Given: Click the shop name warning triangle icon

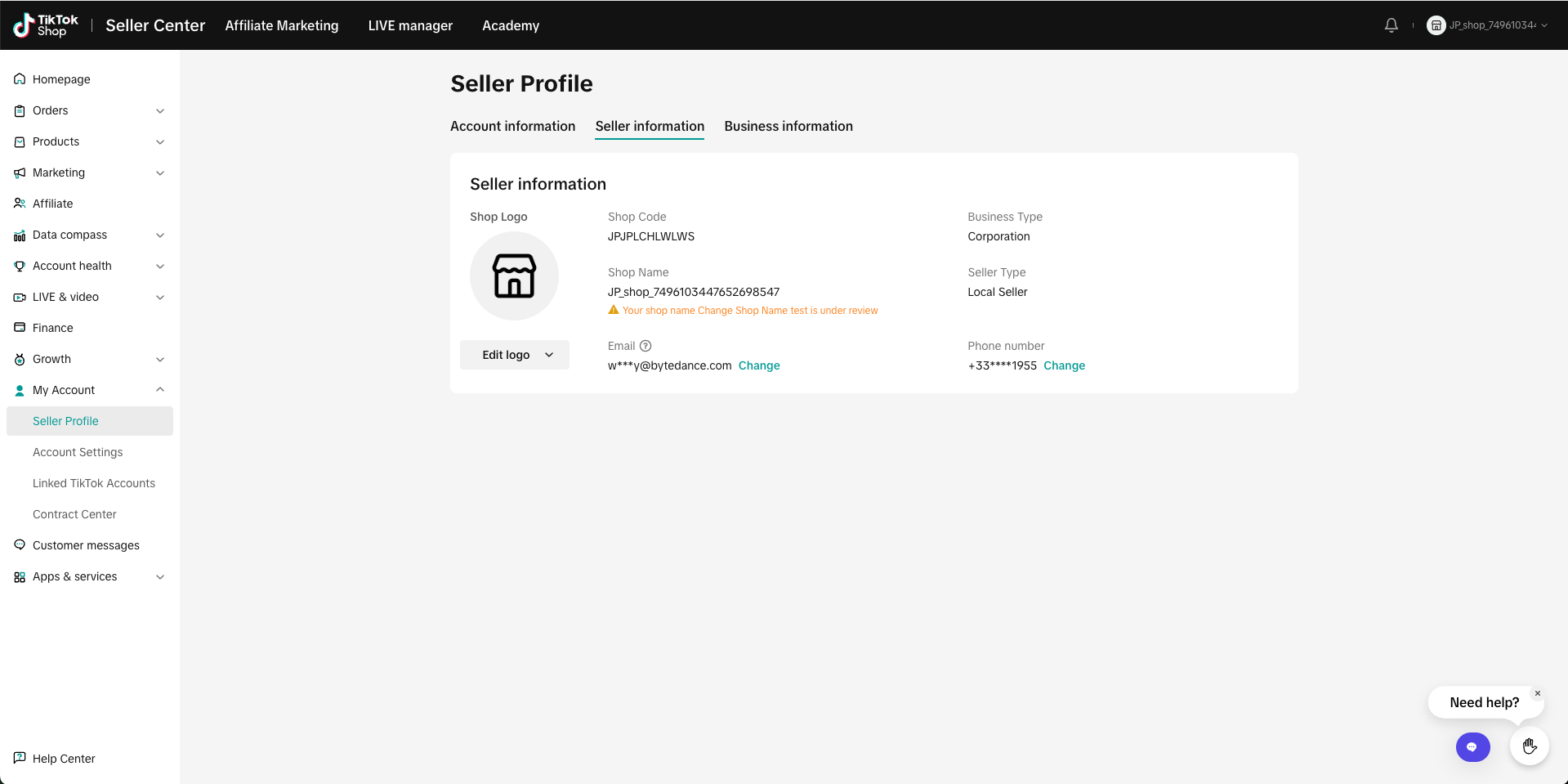Looking at the screenshot, I should click(x=614, y=310).
